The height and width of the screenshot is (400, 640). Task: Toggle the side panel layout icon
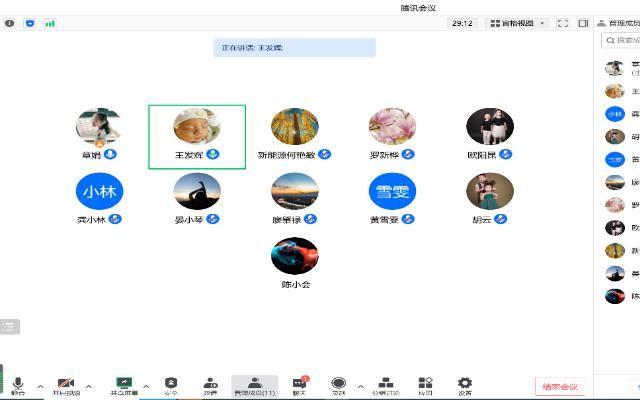(583, 23)
